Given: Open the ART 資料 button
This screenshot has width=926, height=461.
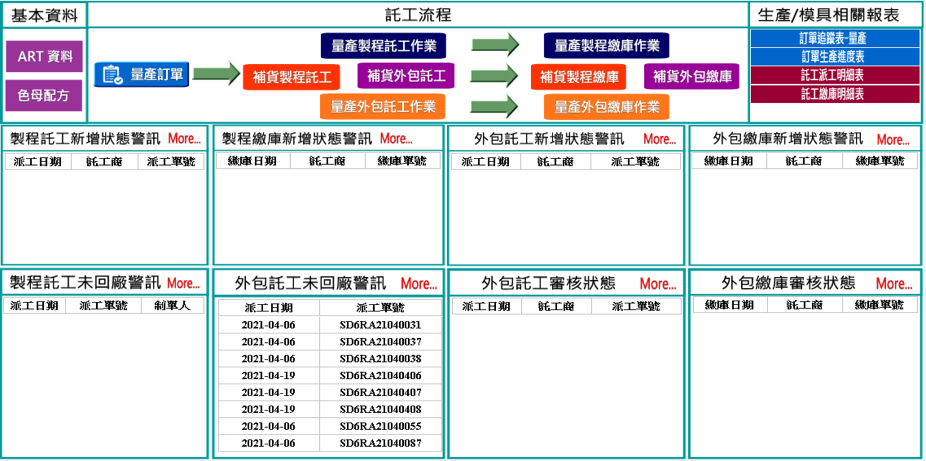Looking at the screenshot, I should coord(44,56).
